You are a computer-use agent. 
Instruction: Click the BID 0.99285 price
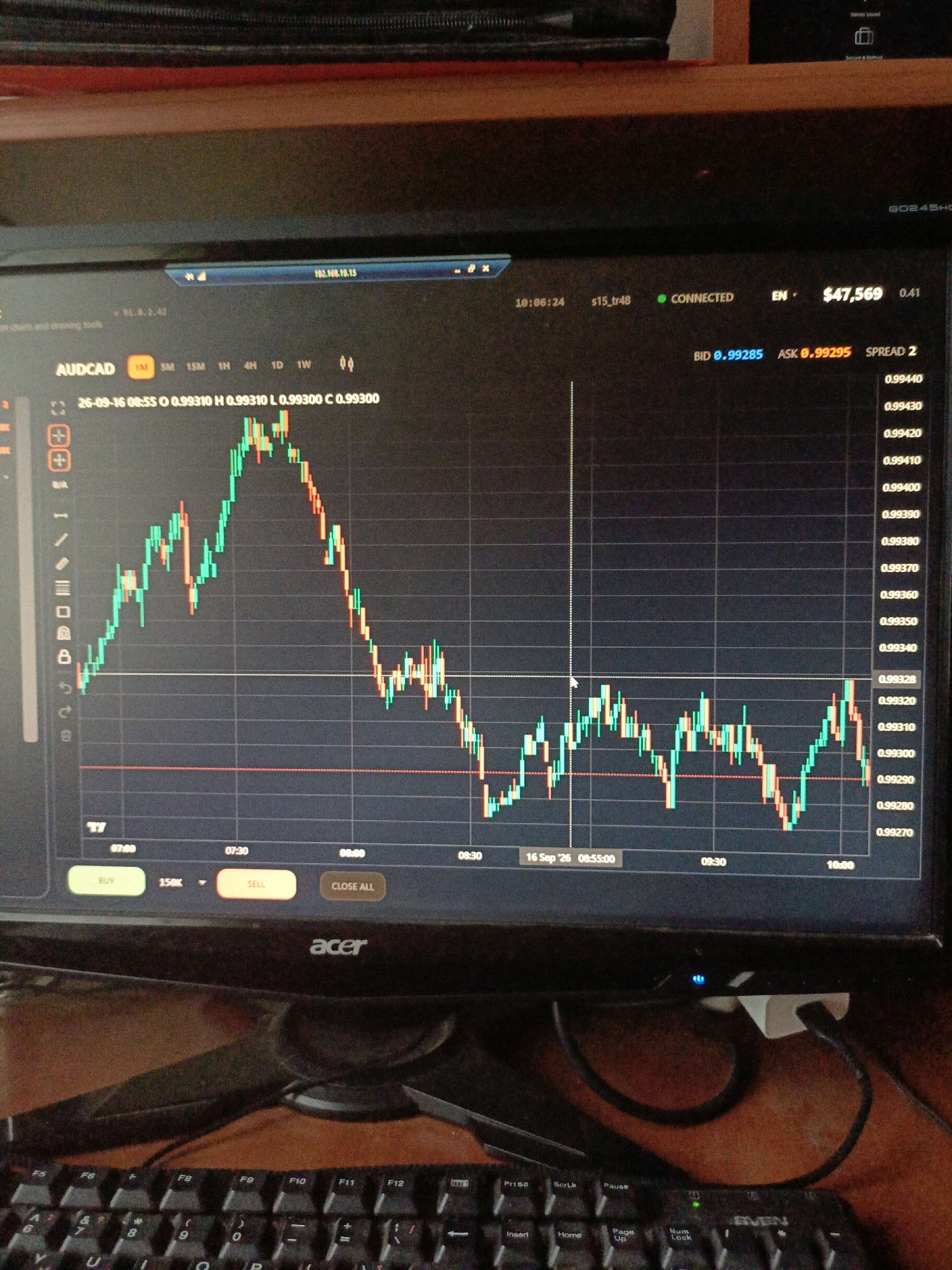pyautogui.click(x=728, y=355)
